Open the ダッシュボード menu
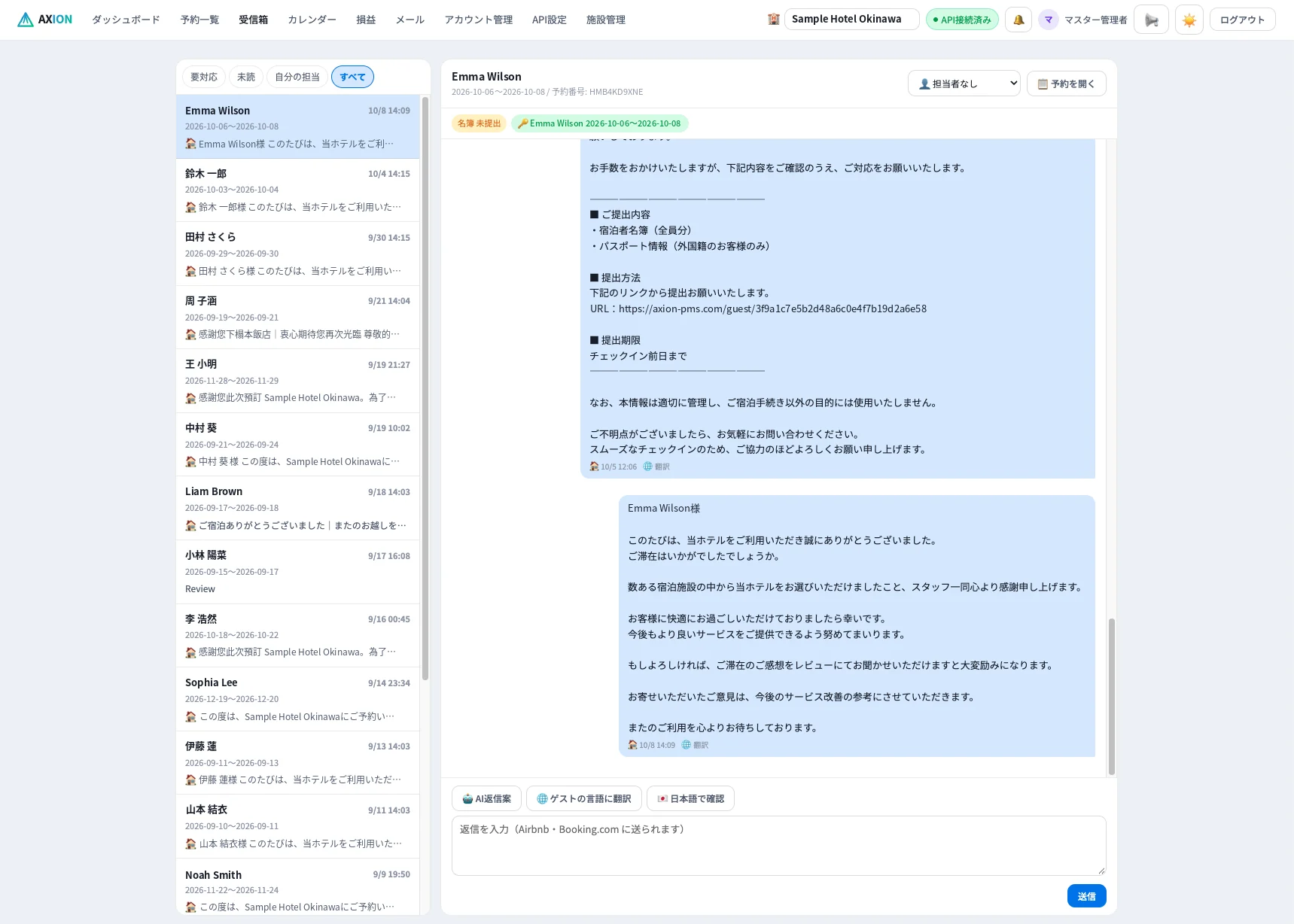 126,20
